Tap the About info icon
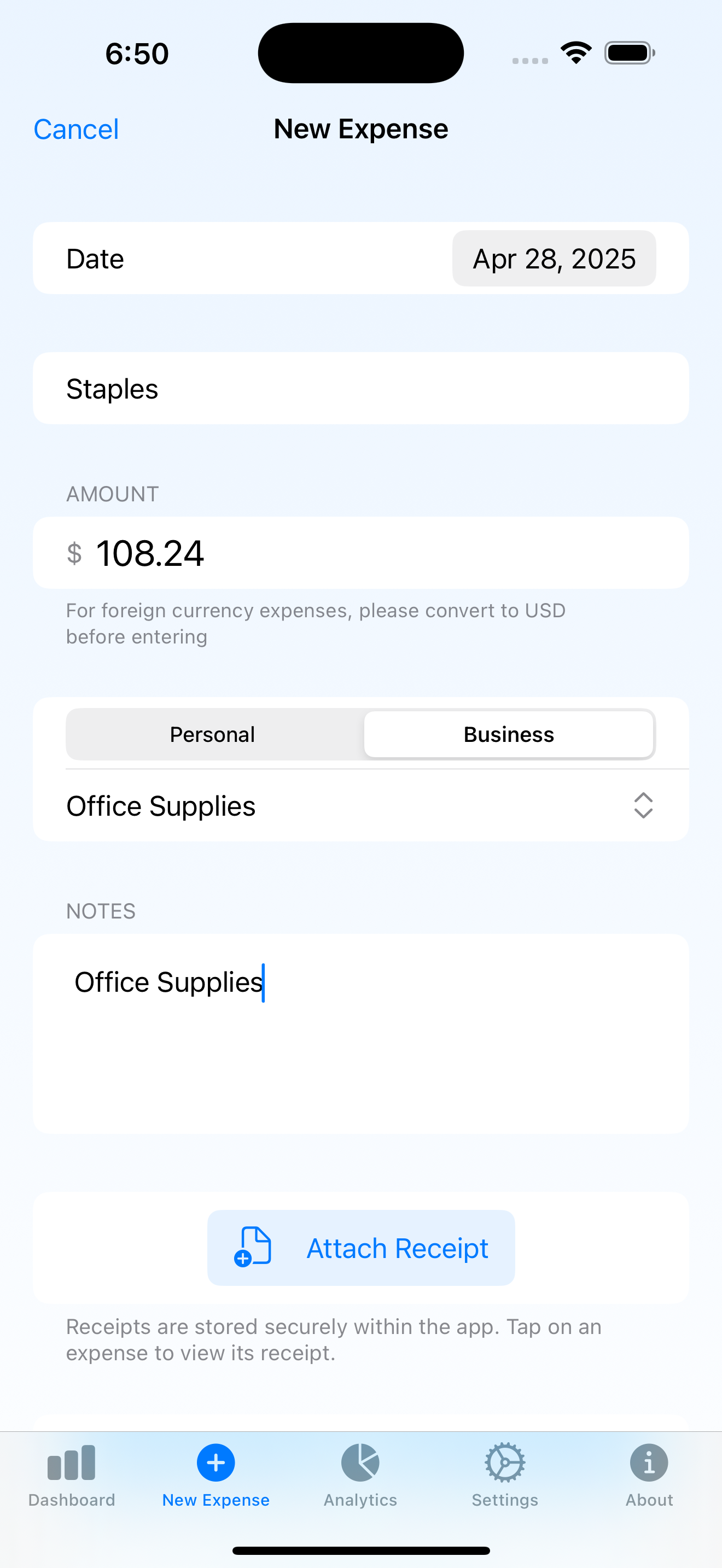 click(649, 1462)
